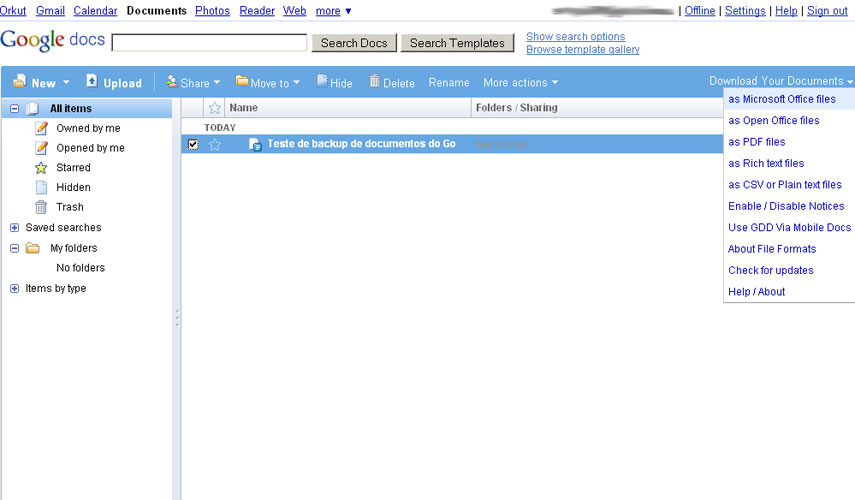The height and width of the screenshot is (500, 855).
Task: Click the Owned by me pencil icon
Action: (41, 128)
